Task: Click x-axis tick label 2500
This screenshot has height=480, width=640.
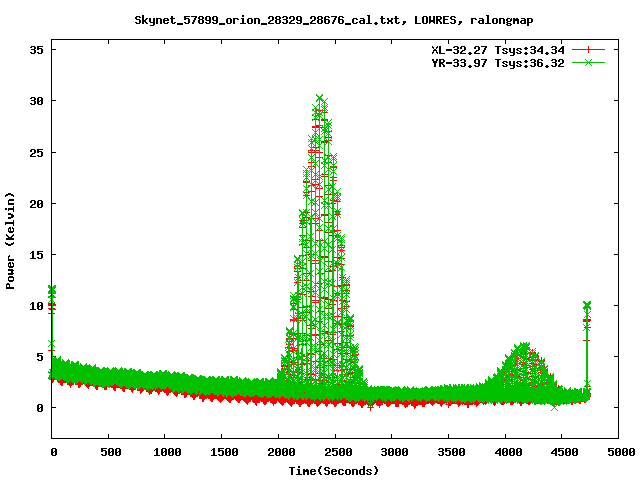Action: (338, 452)
